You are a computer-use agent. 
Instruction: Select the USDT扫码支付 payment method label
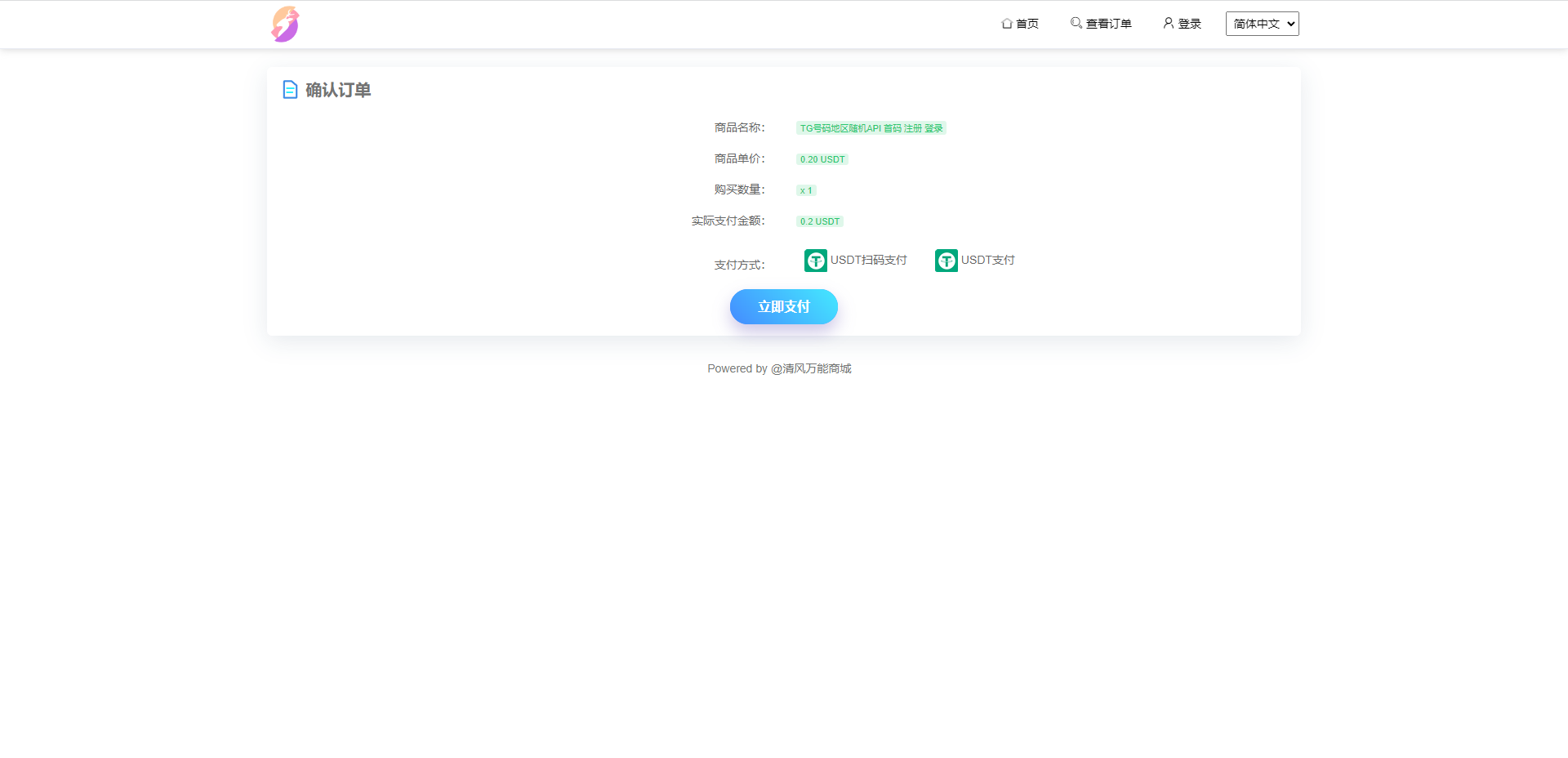coord(868,260)
